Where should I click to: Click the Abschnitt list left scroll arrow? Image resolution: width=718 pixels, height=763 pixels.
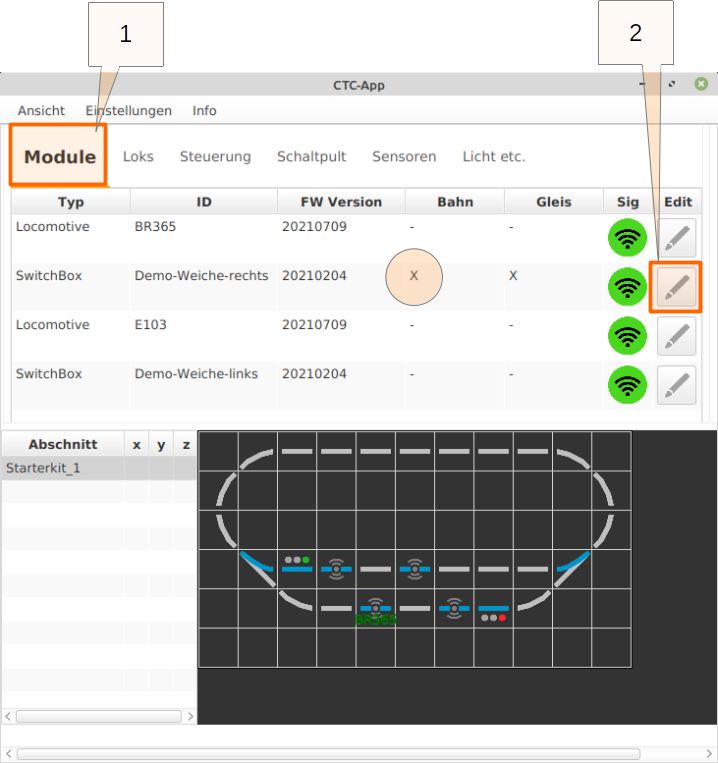tap(8, 716)
